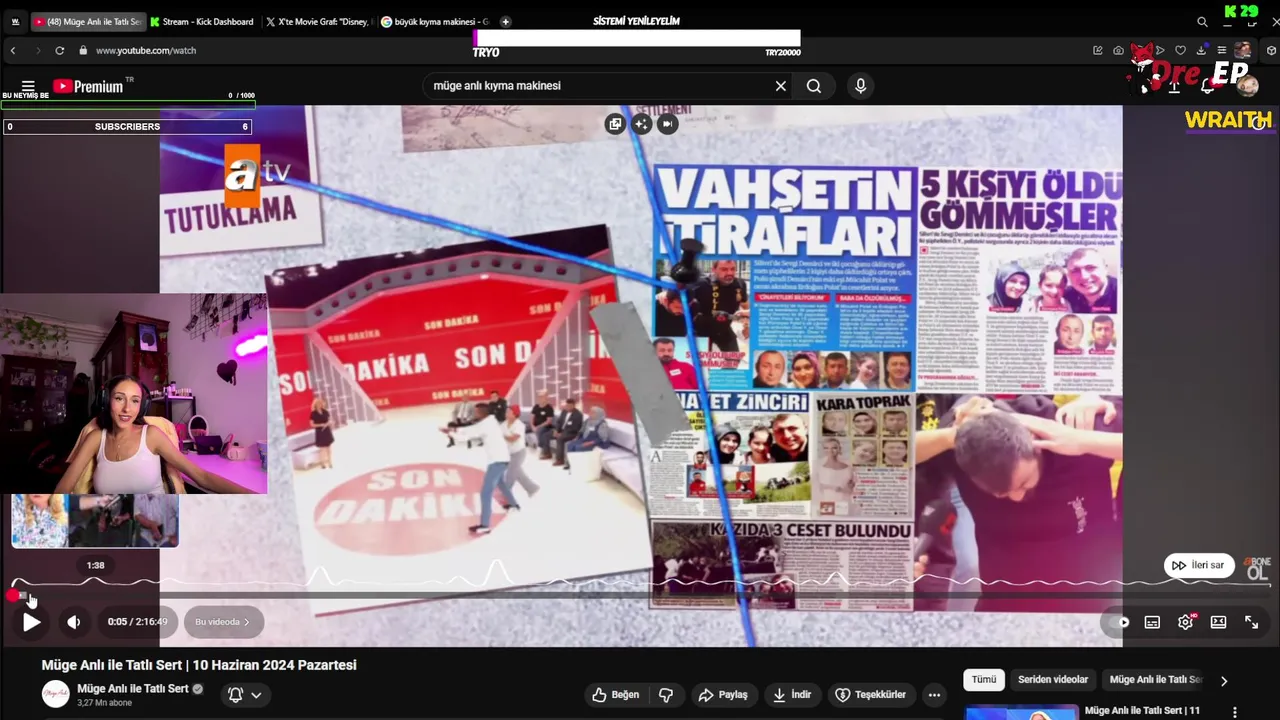Open the YouTube hamburger guide menu
The image size is (1280, 720).
(28, 86)
